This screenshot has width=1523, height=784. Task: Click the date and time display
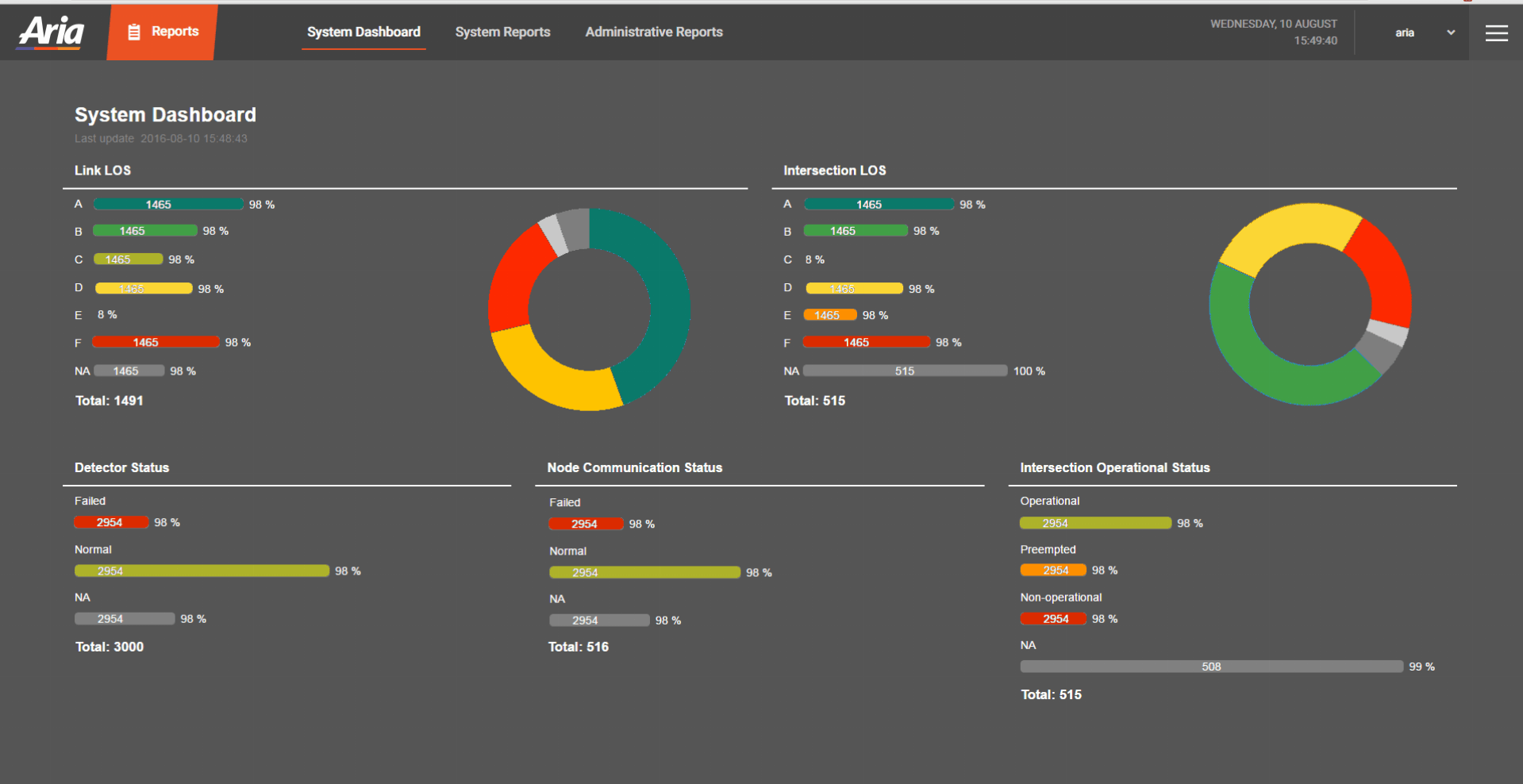tap(1274, 32)
